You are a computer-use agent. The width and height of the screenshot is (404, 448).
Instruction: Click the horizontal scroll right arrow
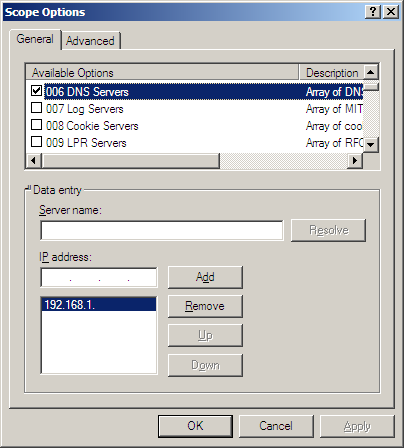tap(355, 161)
